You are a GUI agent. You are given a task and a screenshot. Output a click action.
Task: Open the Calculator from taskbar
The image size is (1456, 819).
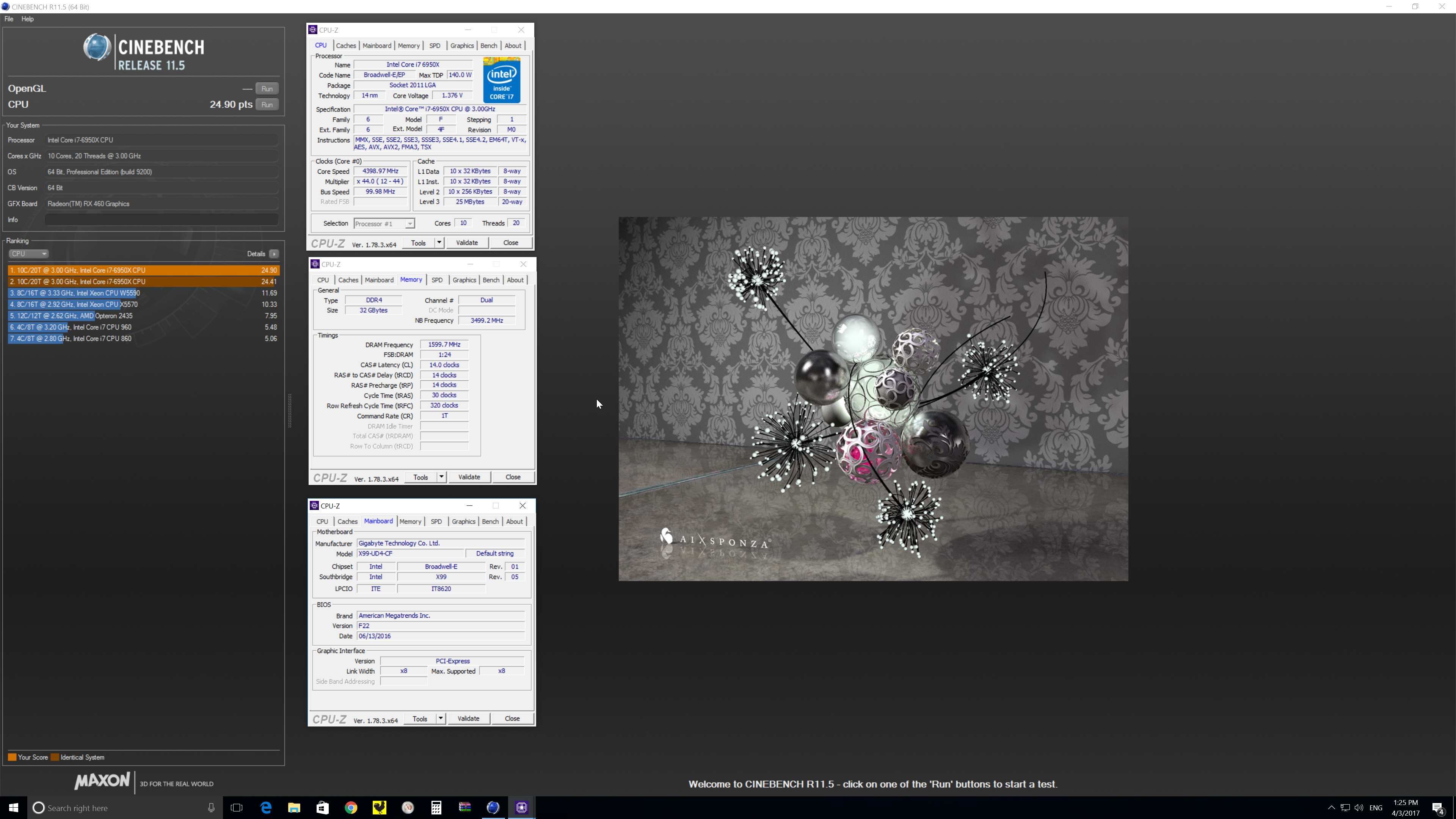436,808
